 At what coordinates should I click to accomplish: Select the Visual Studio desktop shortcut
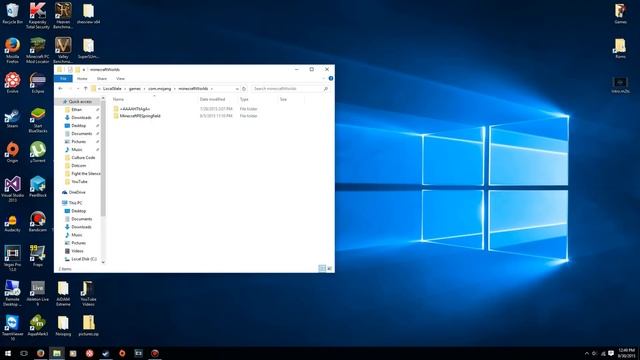(x=12, y=189)
